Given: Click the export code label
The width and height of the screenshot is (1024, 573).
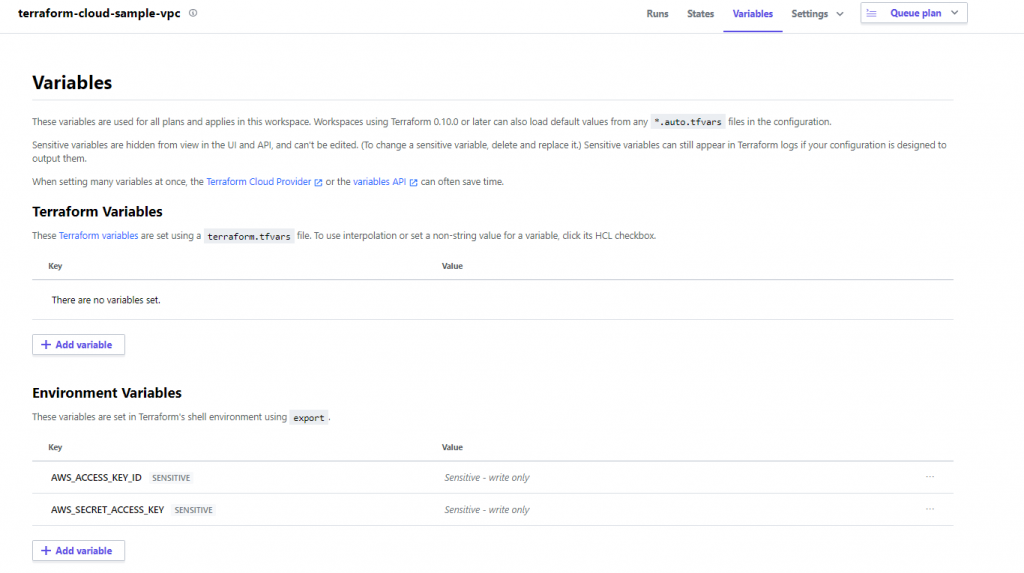Looking at the screenshot, I should 309,417.
